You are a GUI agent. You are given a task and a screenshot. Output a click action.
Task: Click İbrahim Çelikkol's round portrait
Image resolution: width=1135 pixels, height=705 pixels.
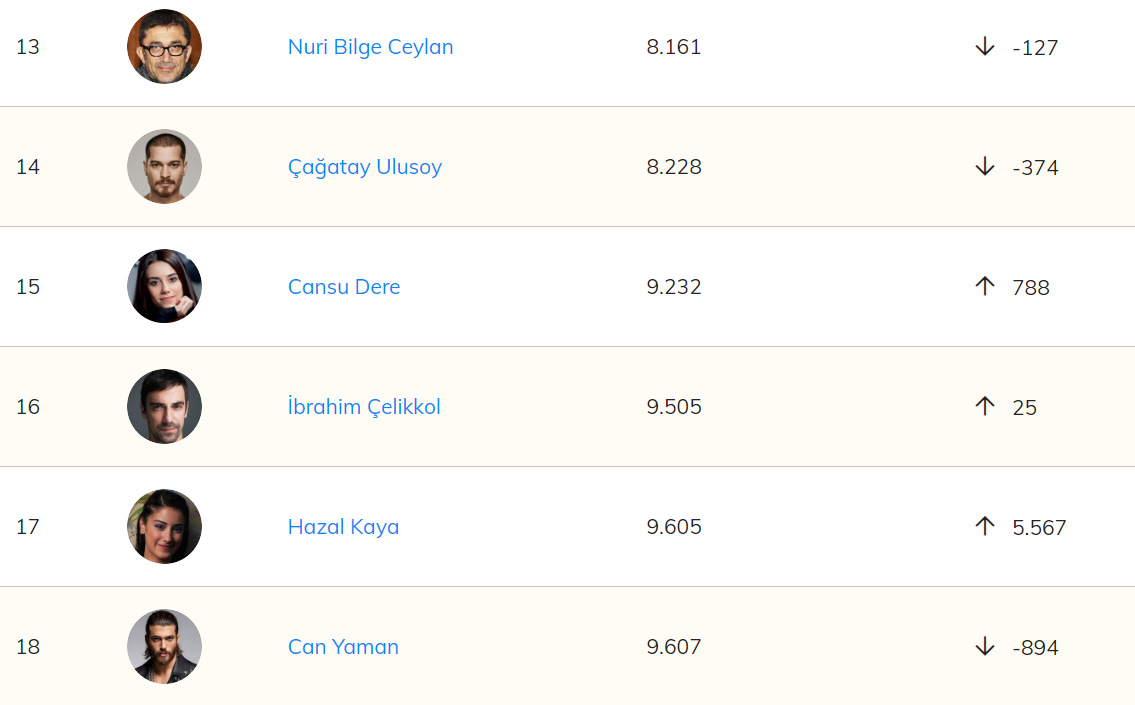[164, 407]
